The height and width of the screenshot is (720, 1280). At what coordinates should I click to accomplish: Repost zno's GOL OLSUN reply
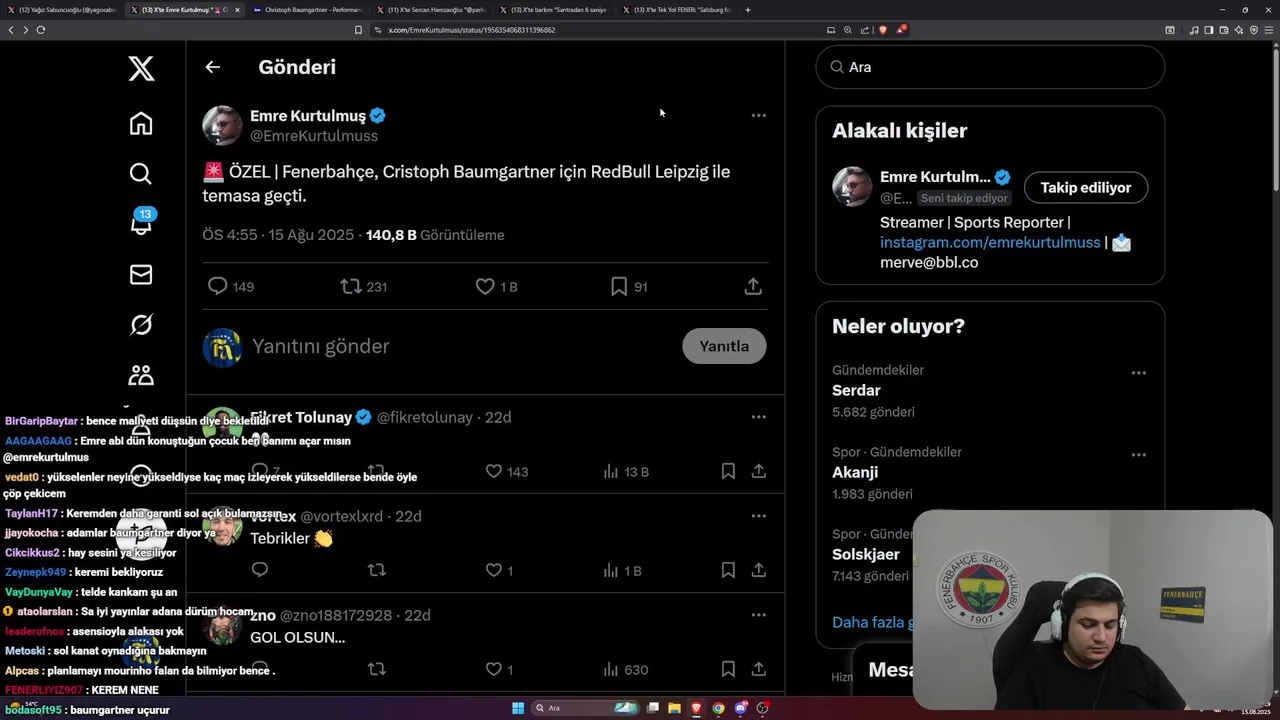tap(377, 669)
